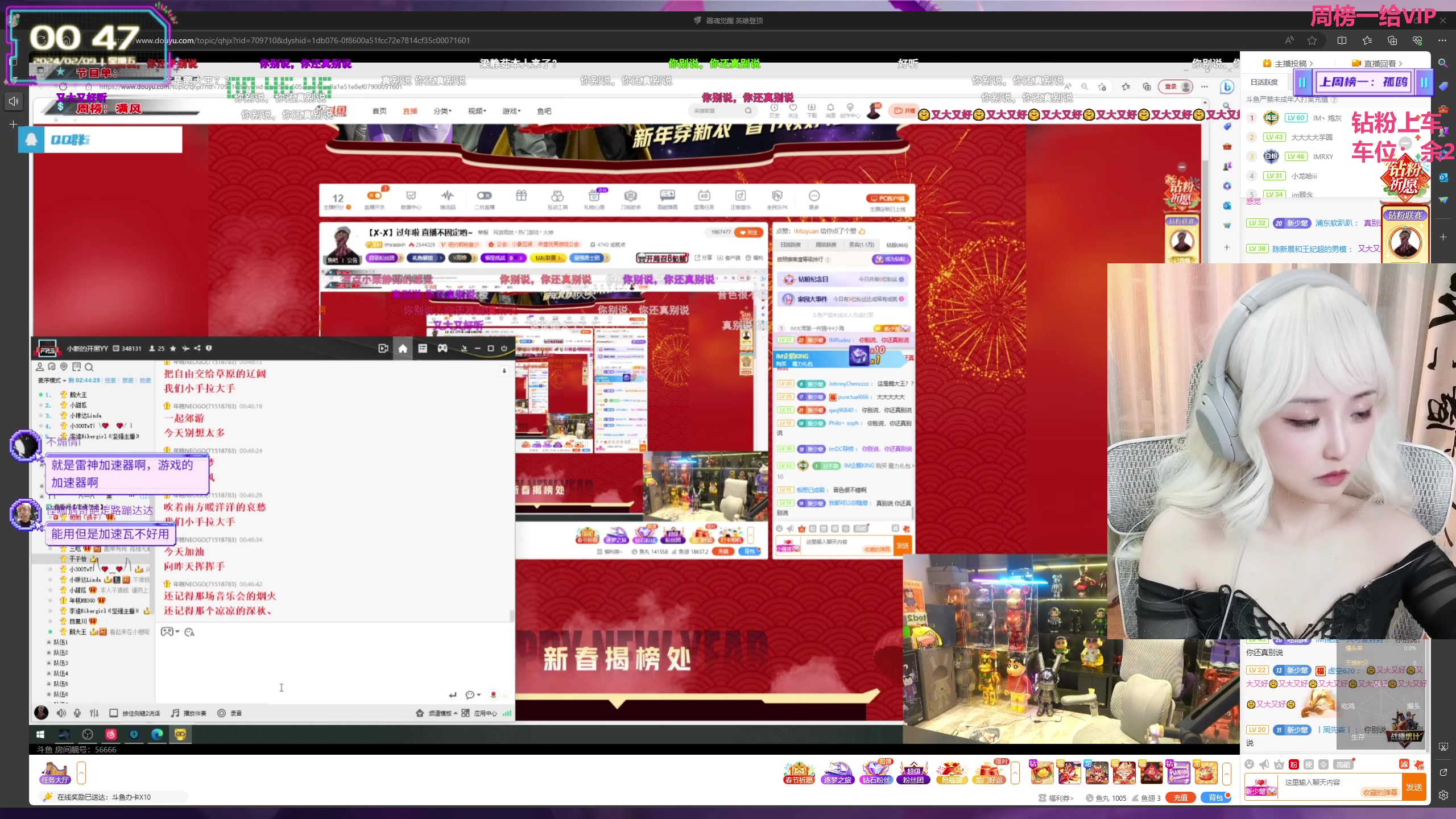
Task: Click the YY home icon in title bar
Action: coord(403,348)
